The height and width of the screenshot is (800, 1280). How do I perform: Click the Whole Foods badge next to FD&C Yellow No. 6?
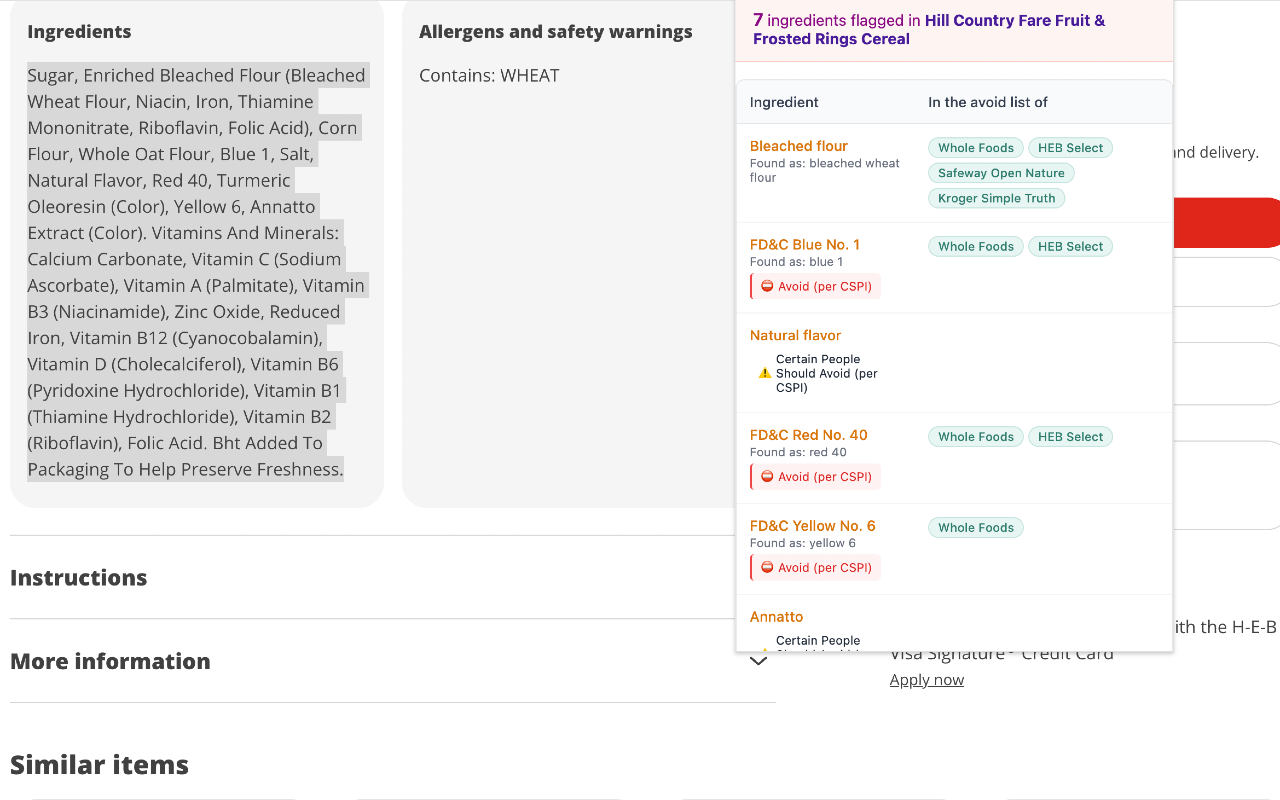pyautogui.click(x=975, y=527)
